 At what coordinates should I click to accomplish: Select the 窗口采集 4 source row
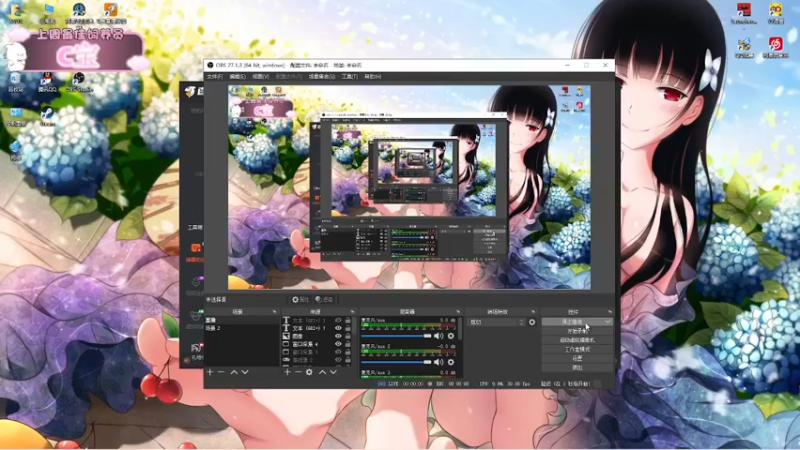click(317, 344)
